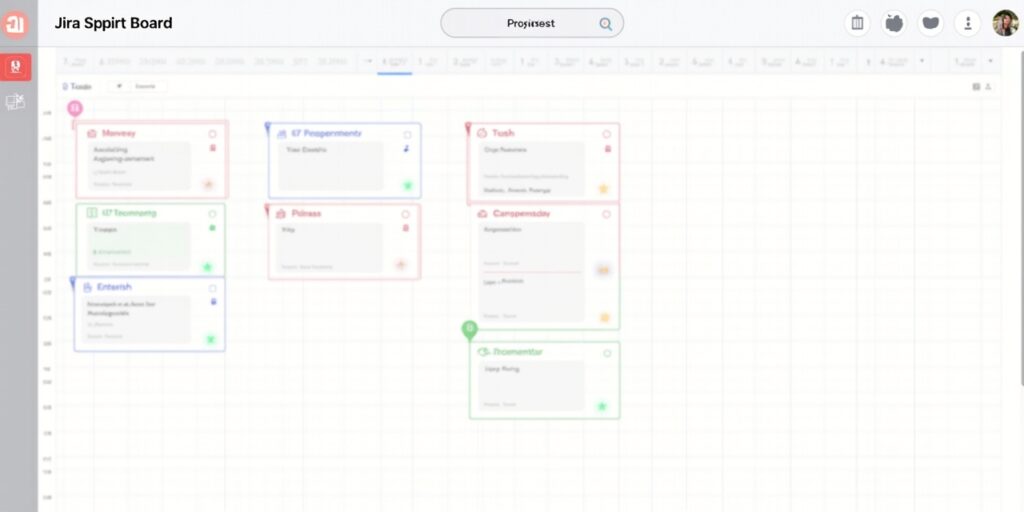Tick the checkbox on the Pilrass card

(x=405, y=215)
